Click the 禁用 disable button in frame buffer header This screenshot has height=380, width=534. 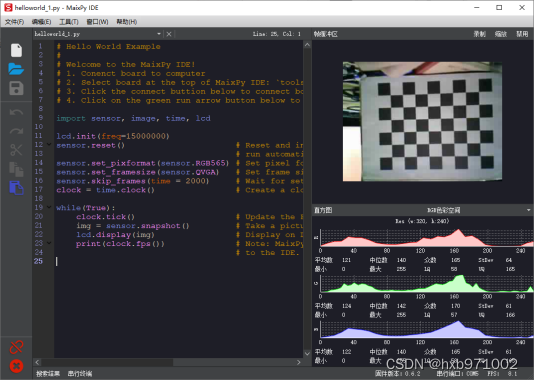point(522,34)
